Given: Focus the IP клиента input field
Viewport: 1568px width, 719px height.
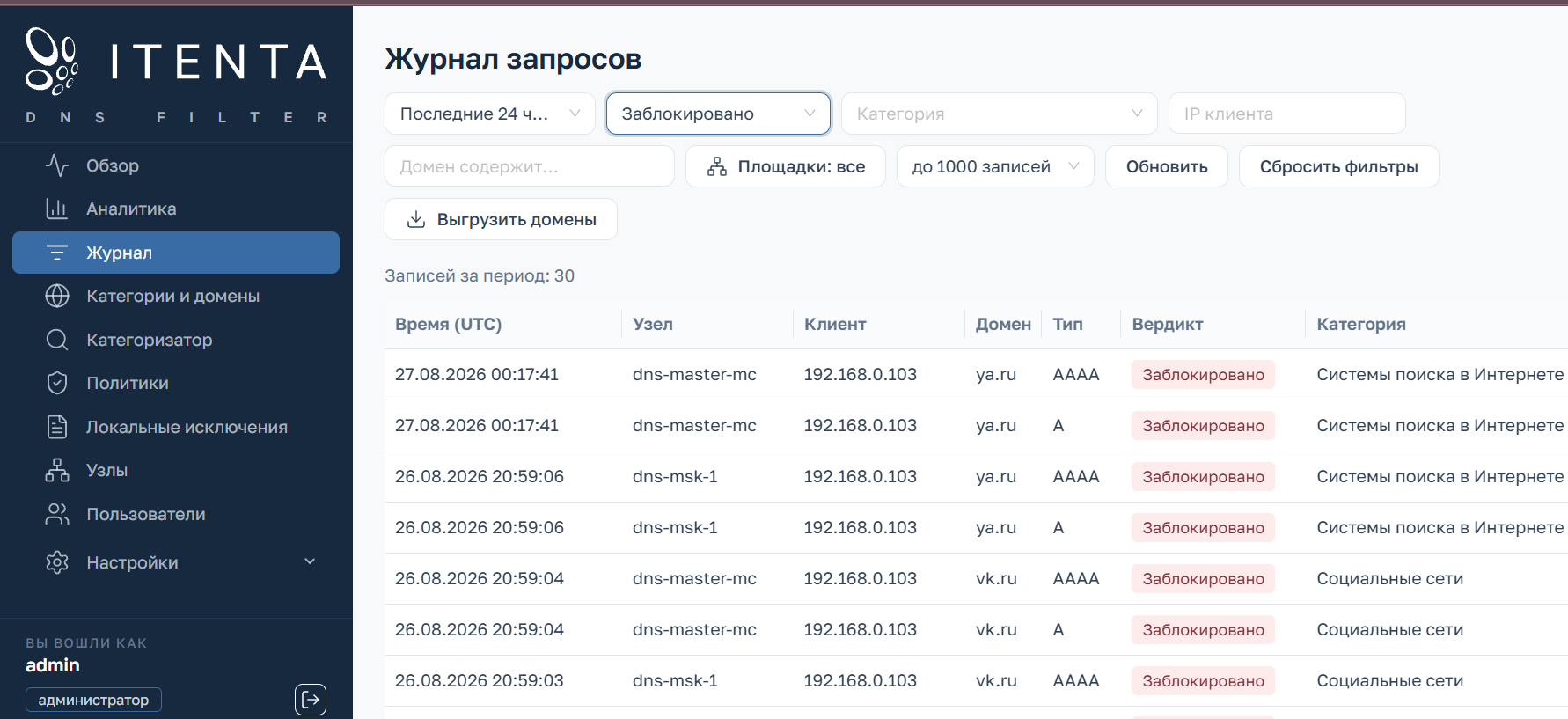Looking at the screenshot, I should (1287, 114).
